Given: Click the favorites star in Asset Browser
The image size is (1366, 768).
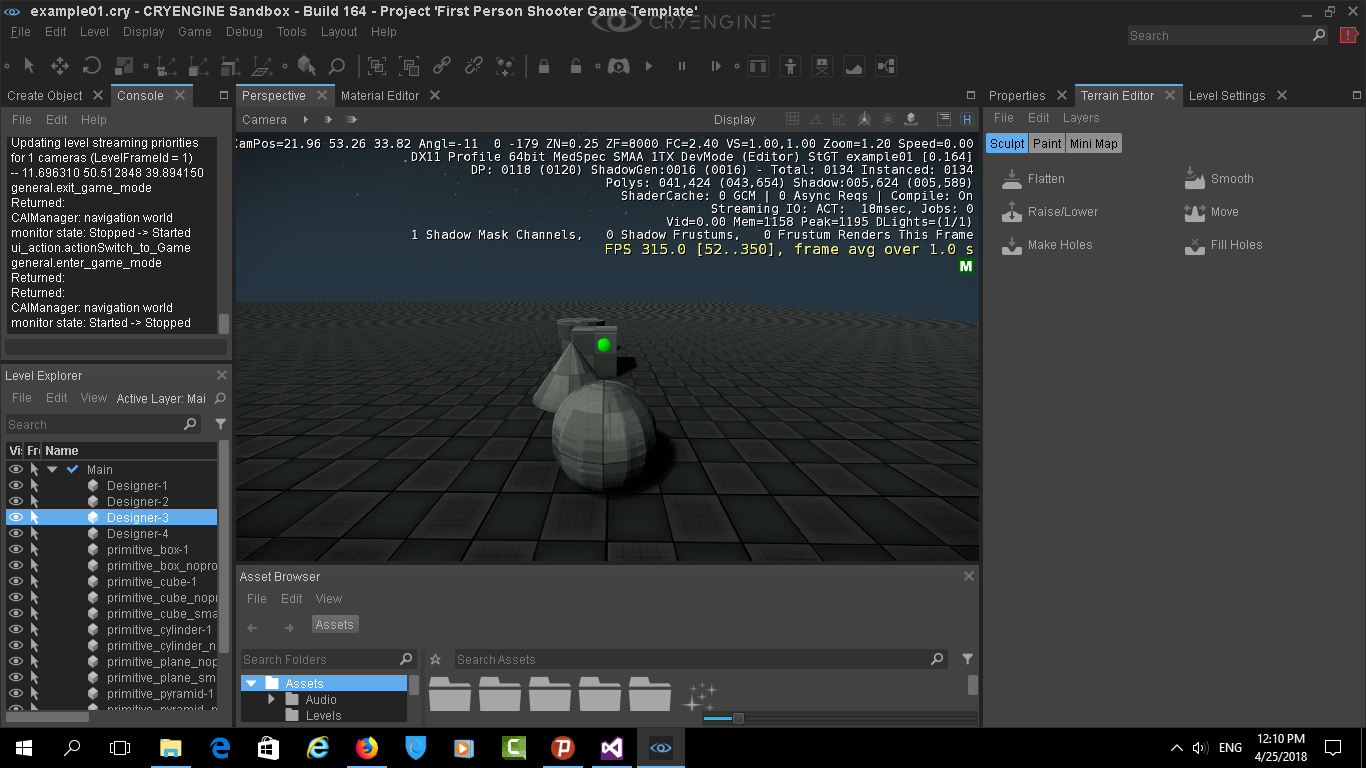Looking at the screenshot, I should 435,659.
